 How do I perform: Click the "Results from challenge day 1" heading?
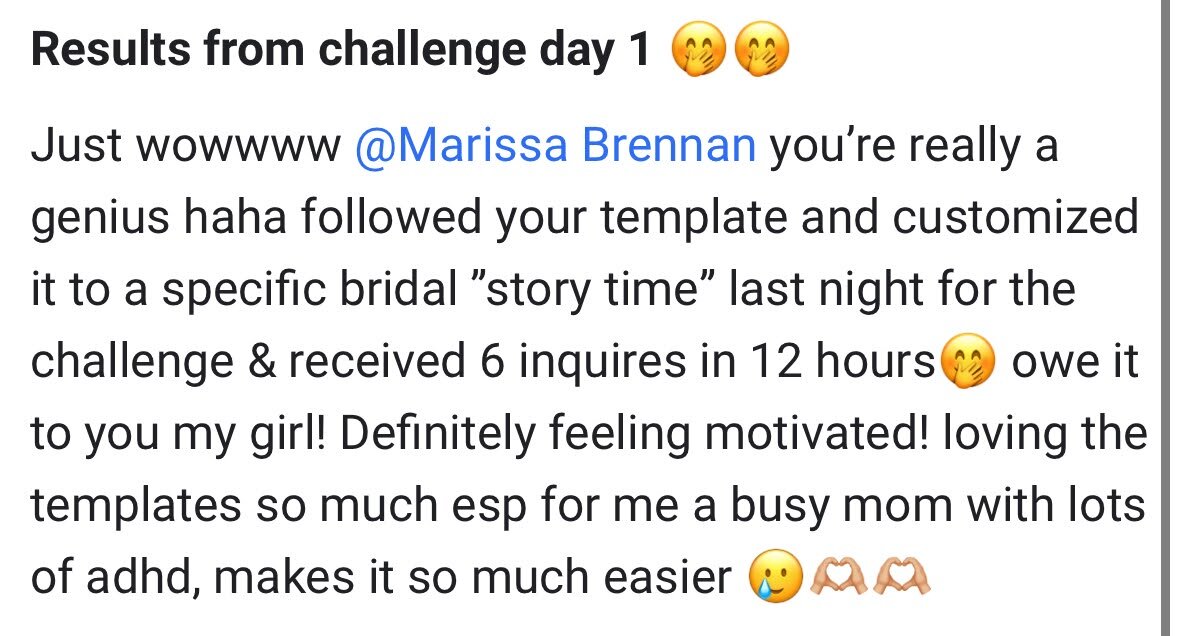pos(341,50)
